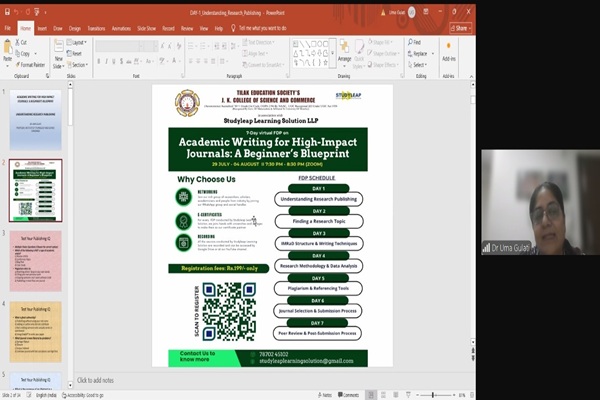Select the pink third slide thumbnail
This screenshot has width=600, height=400.
point(36,261)
